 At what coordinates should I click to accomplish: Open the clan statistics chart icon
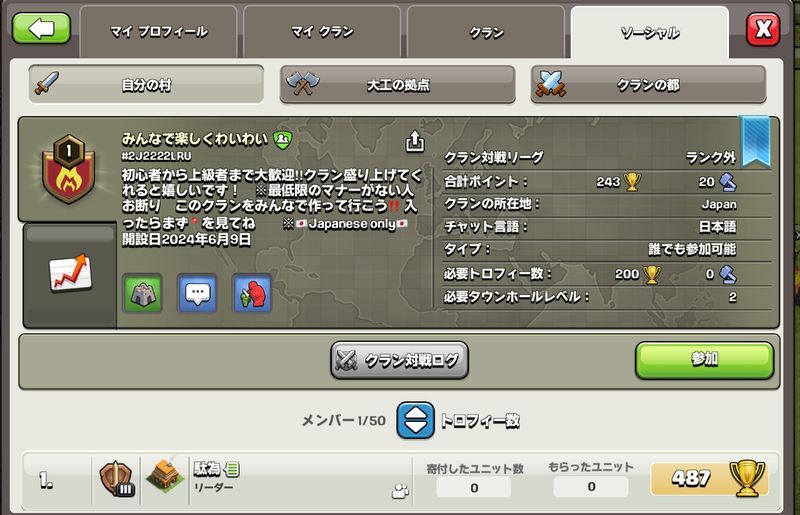70,273
